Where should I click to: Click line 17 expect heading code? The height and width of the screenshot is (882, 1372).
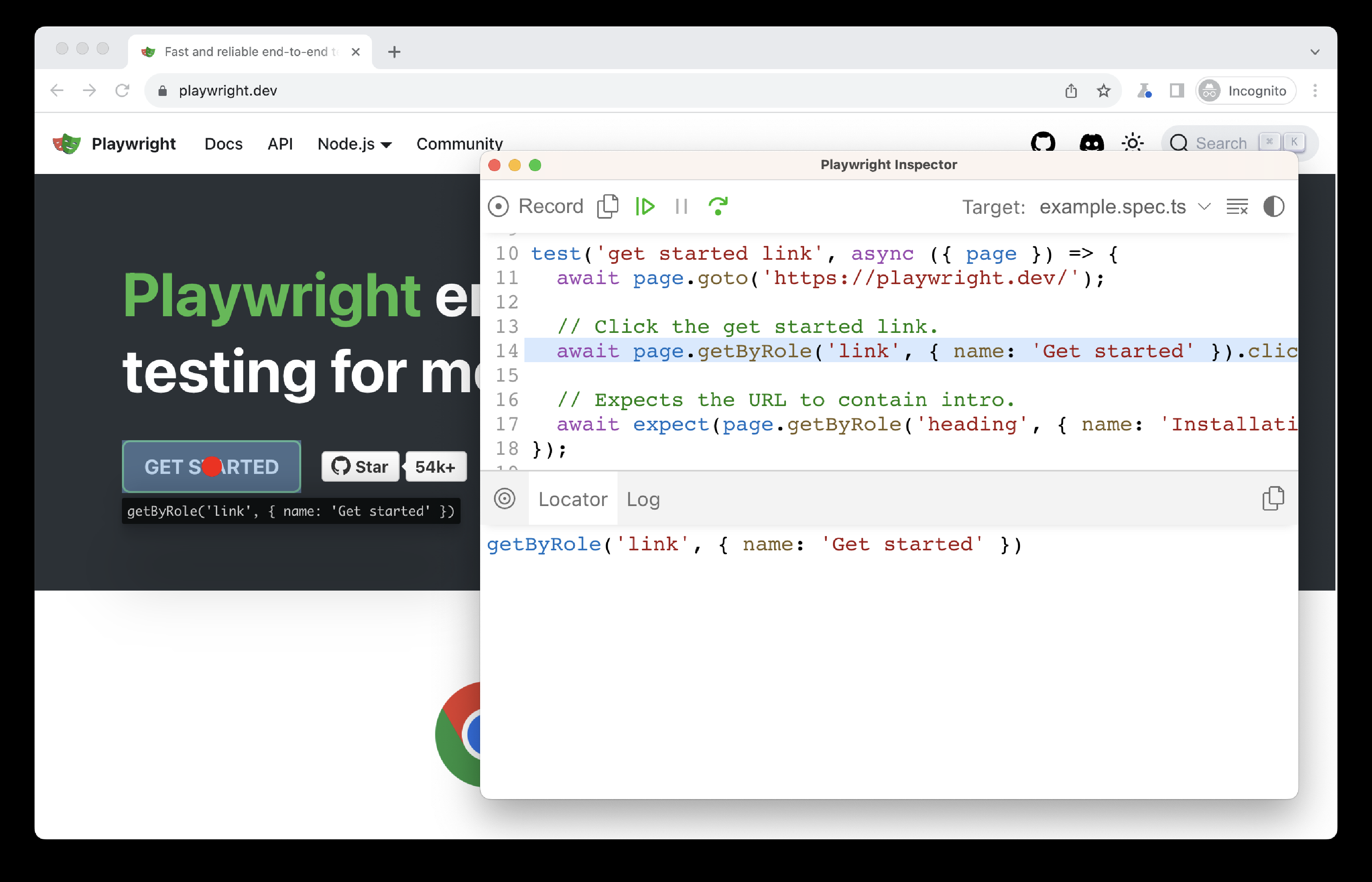(x=926, y=424)
